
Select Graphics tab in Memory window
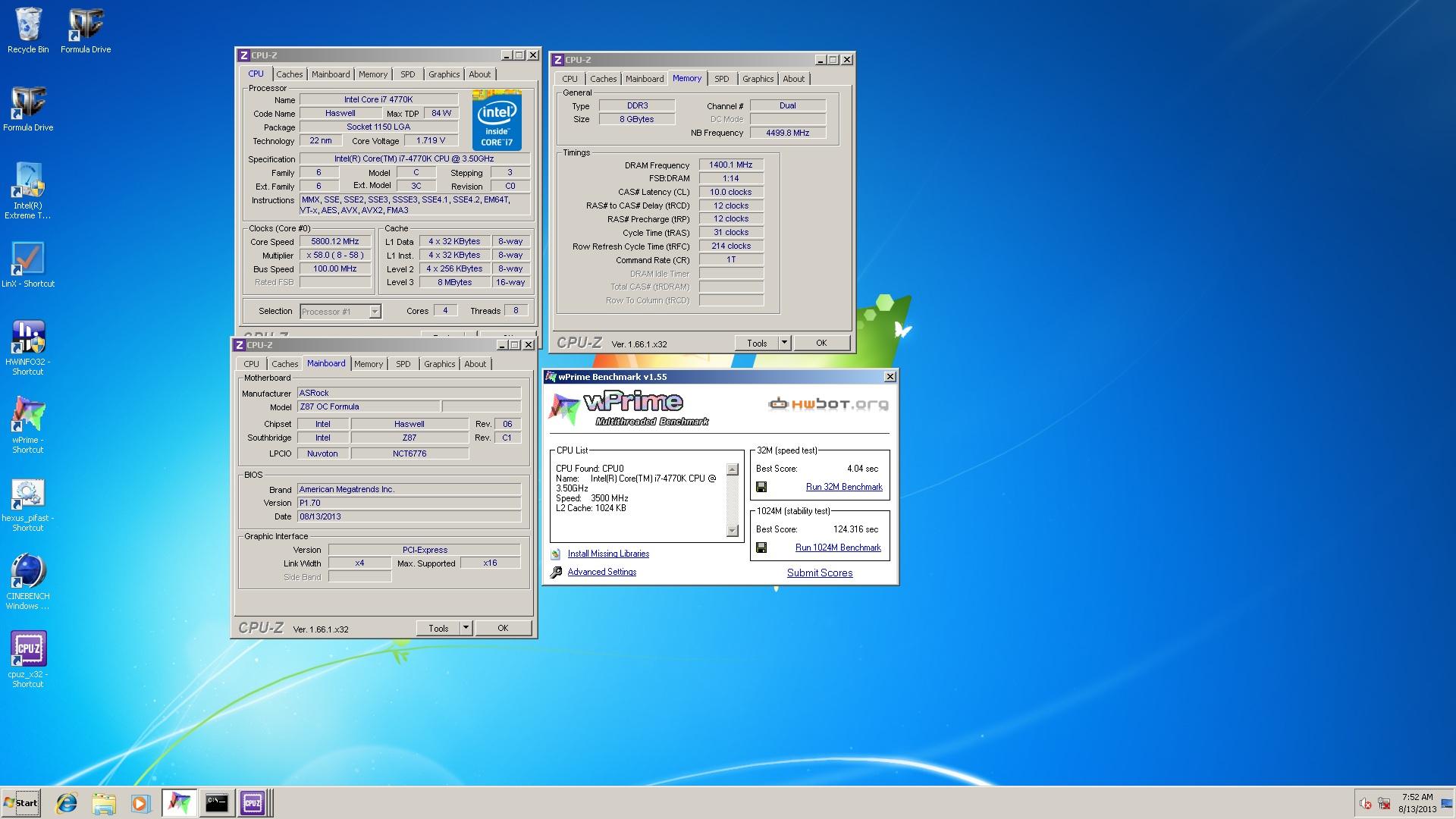pyautogui.click(x=758, y=79)
